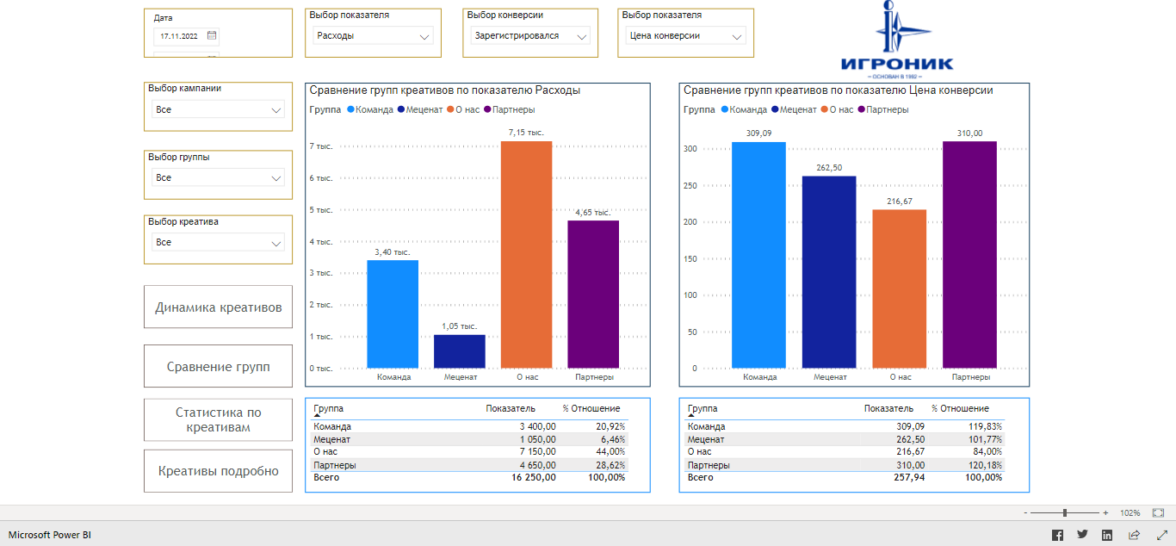This screenshot has height=546, width=1176.
Task: Enter full screen mode with diagonal arrows icon
Action: 1161,535
